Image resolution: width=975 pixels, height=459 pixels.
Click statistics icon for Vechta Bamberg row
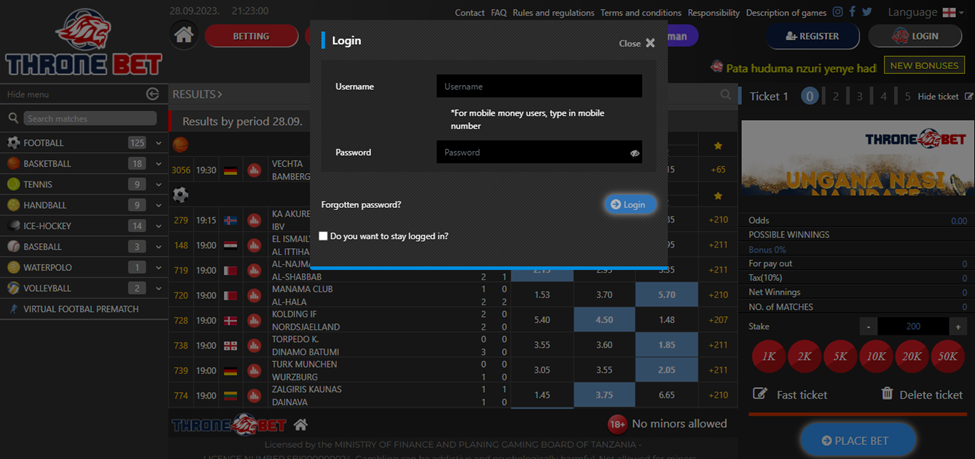(254, 170)
